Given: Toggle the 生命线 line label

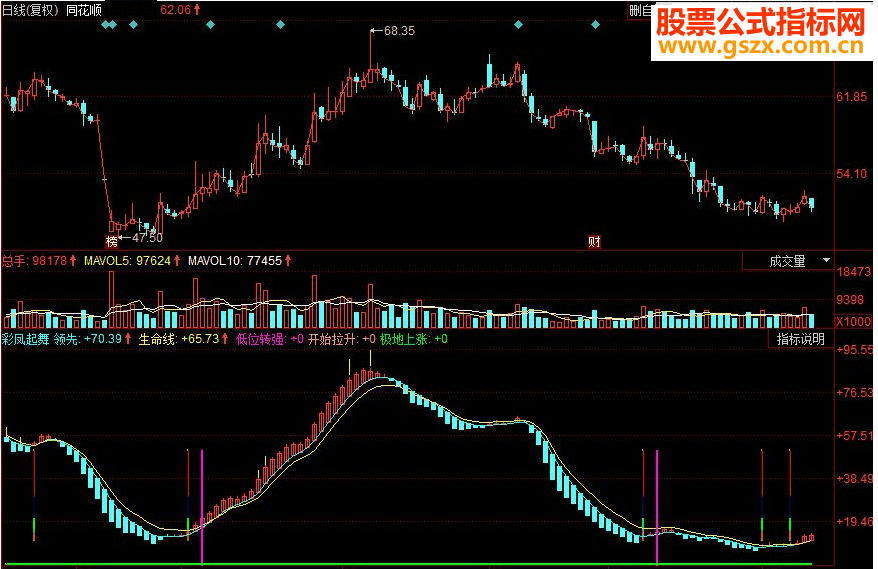Looking at the screenshot, I should pyautogui.click(x=158, y=339).
